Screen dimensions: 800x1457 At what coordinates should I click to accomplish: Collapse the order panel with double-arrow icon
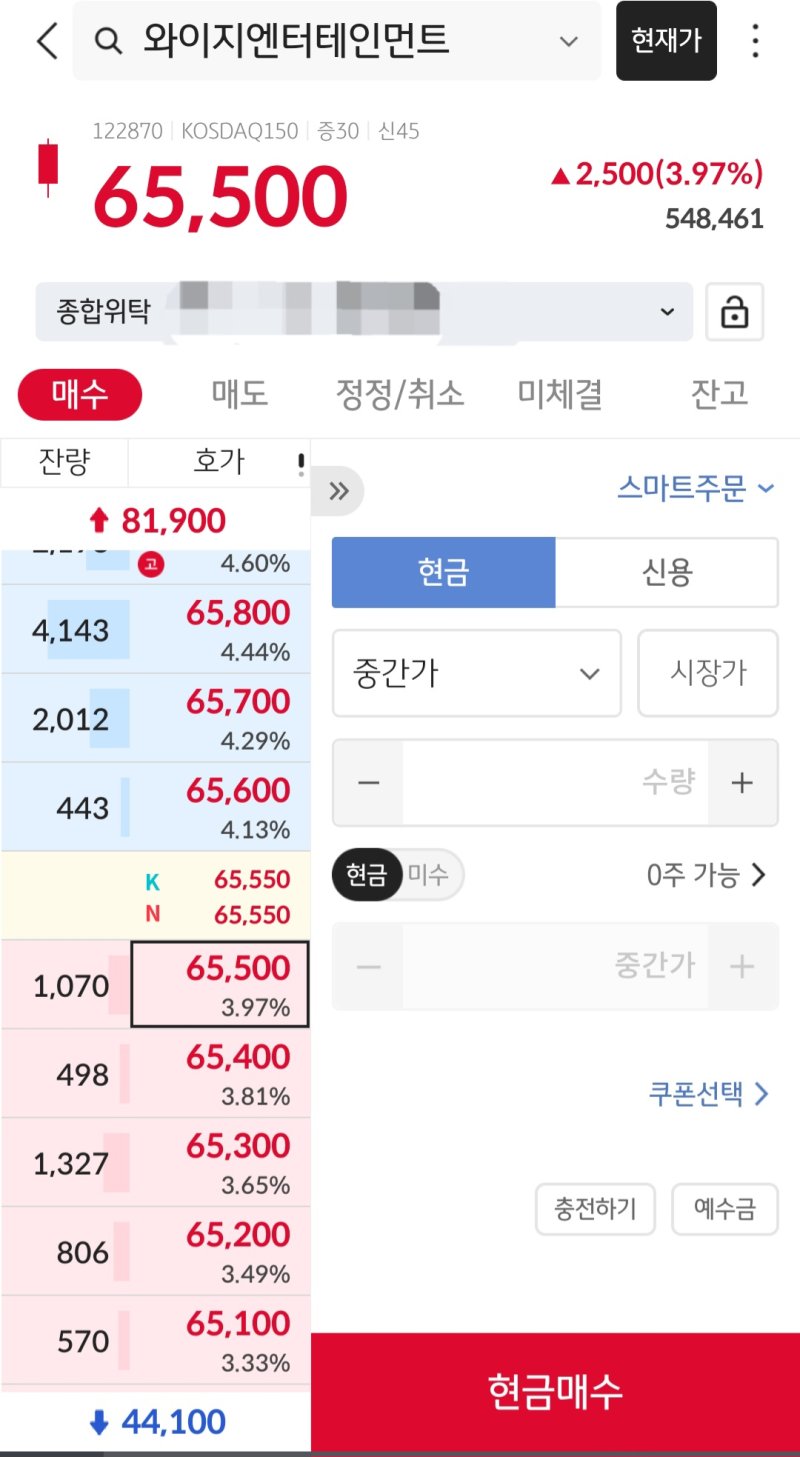pos(338,491)
